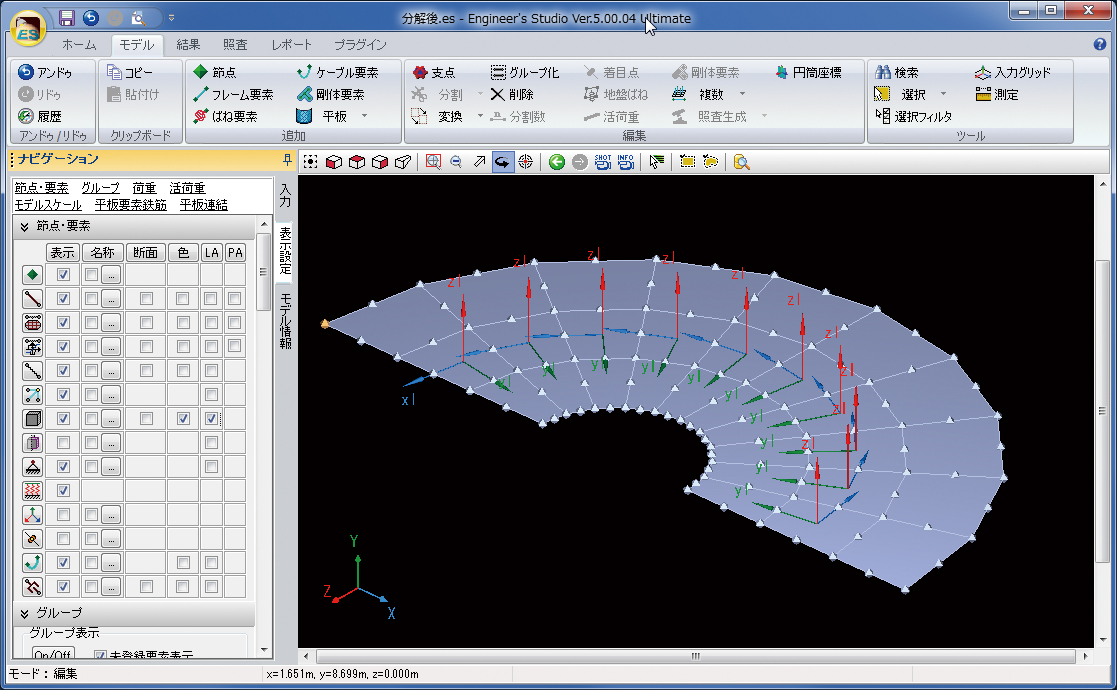Switch to the 照査 ribbon tab
Viewport: 1117px width, 690px height.
tap(235, 44)
